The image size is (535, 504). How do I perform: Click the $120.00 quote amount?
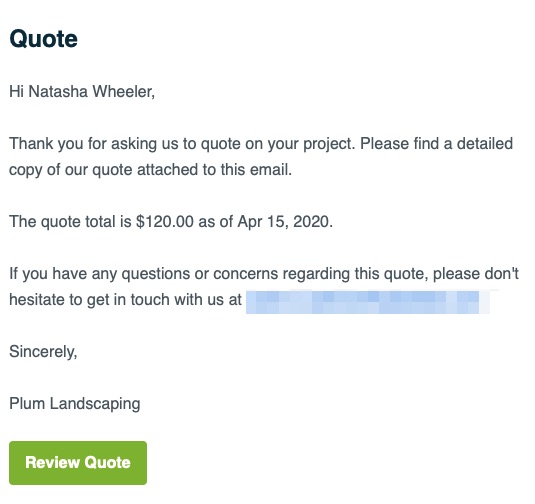[165, 221]
